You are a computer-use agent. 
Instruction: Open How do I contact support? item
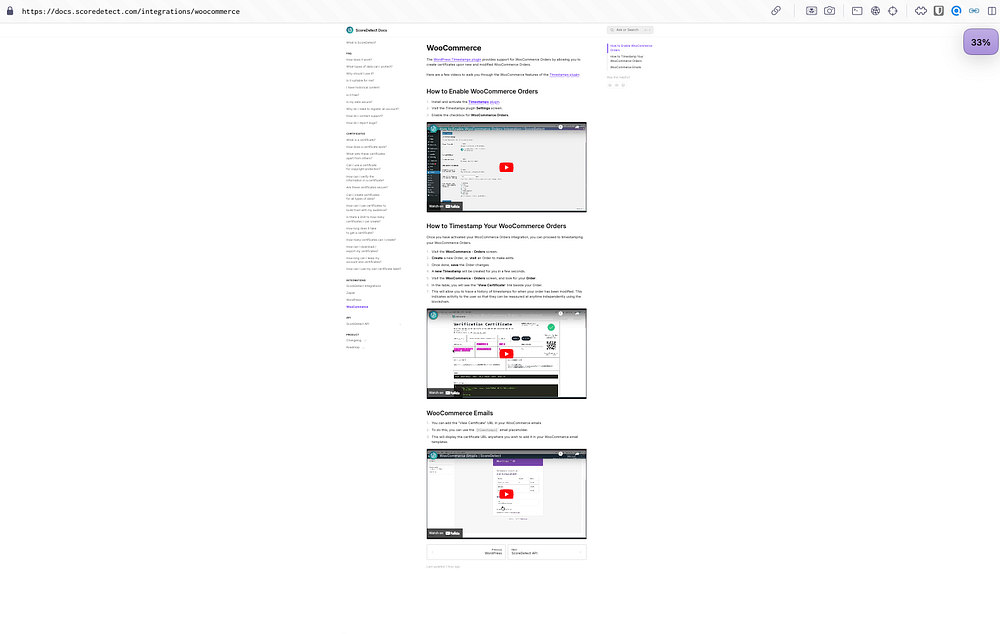point(365,116)
